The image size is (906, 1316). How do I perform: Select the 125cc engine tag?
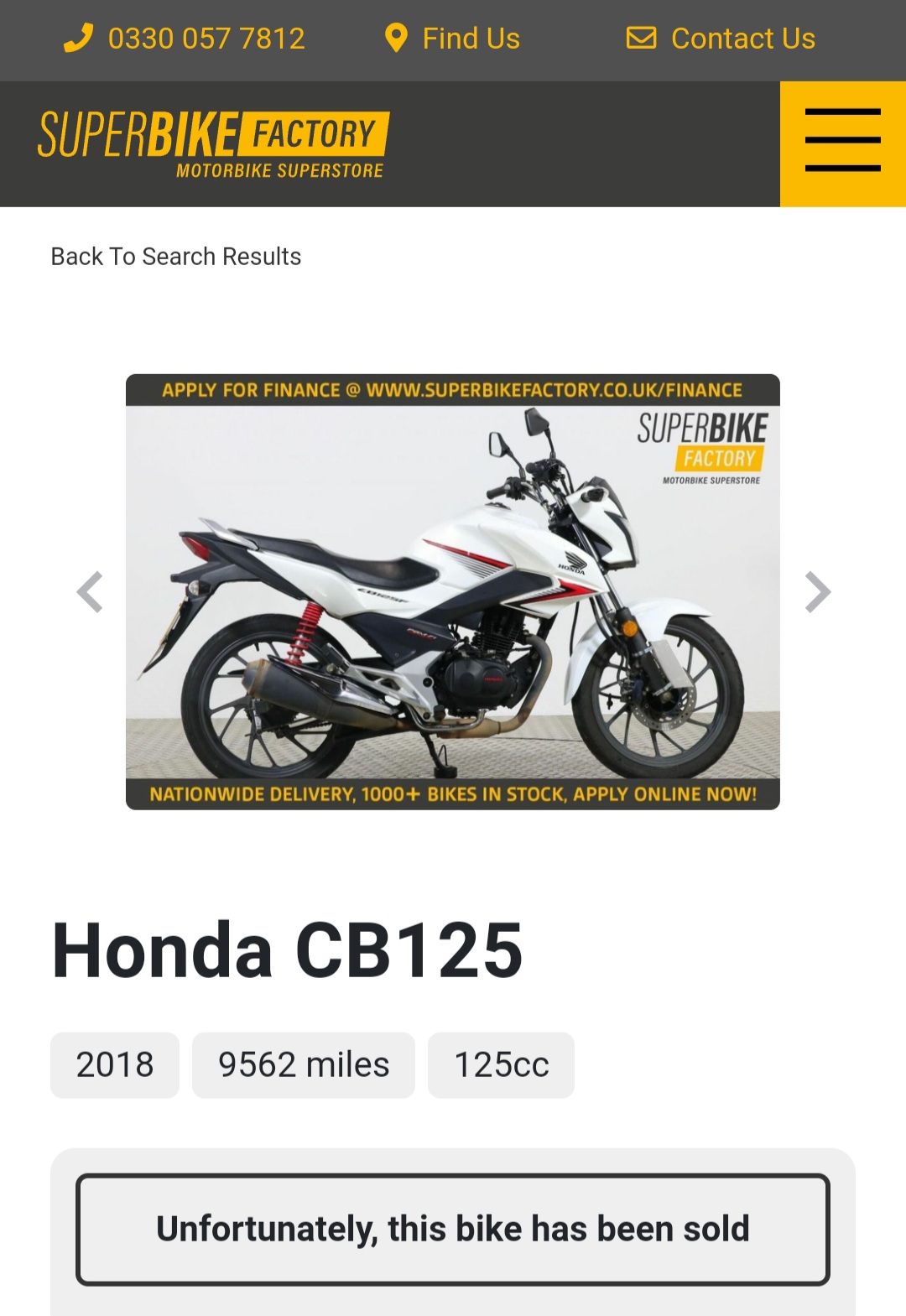[x=502, y=1065]
